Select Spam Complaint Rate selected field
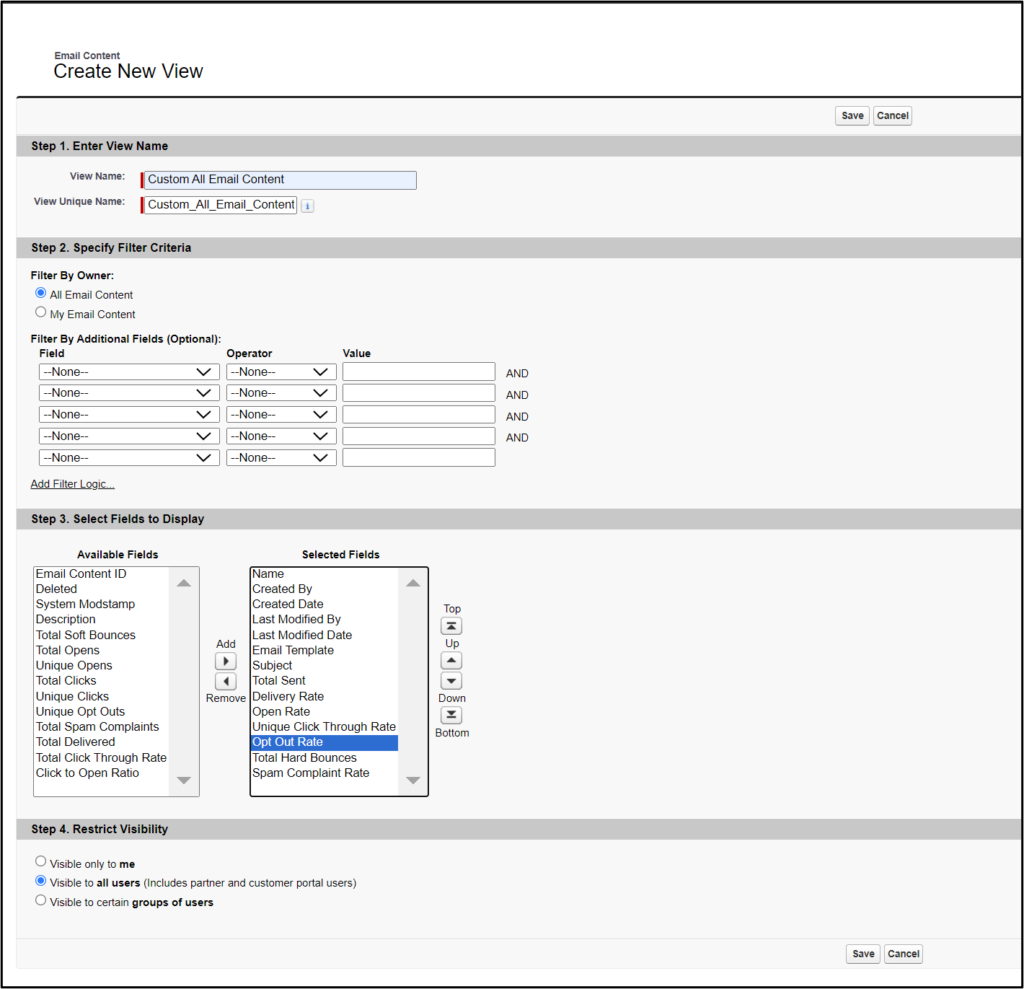This screenshot has height=989, width=1024. point(325,773)
